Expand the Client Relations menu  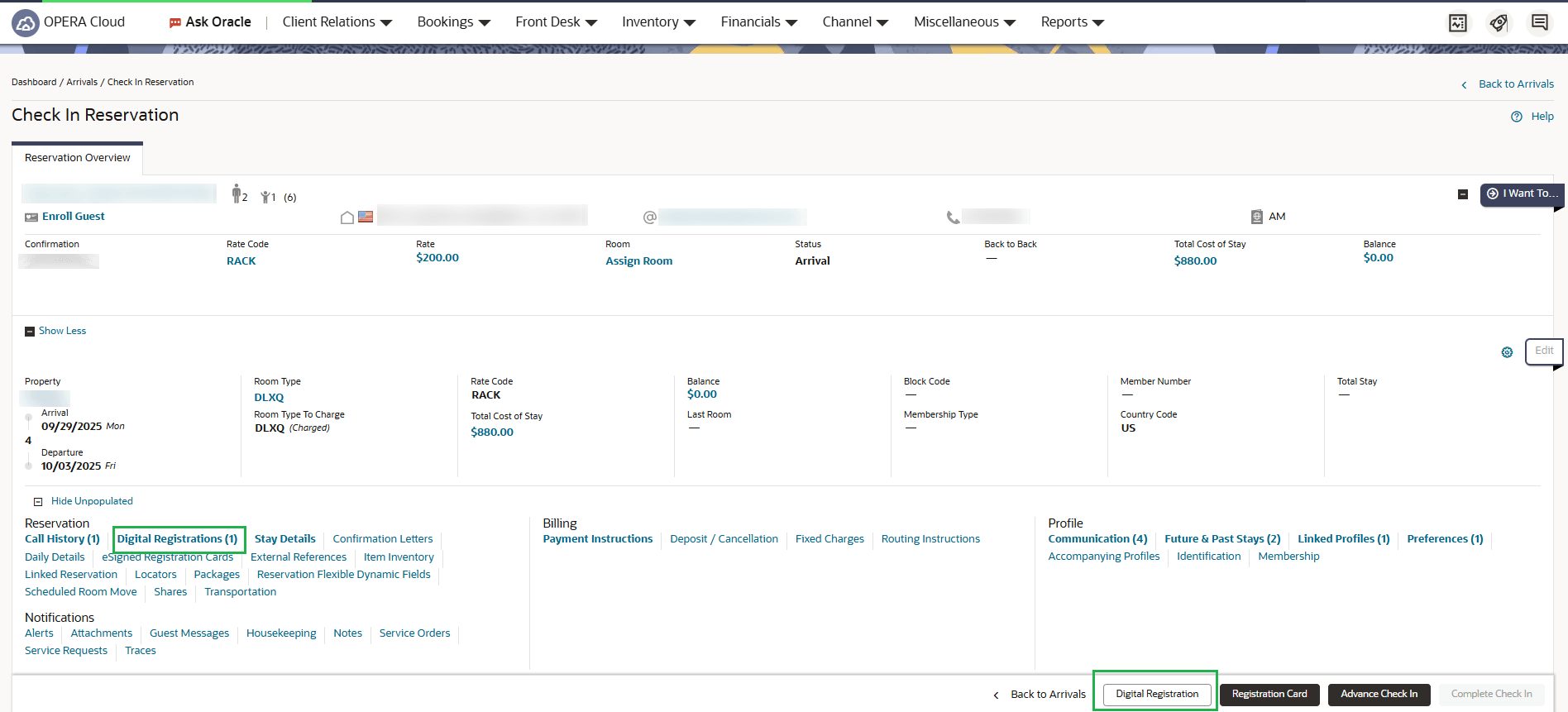[x=337, y=22]
